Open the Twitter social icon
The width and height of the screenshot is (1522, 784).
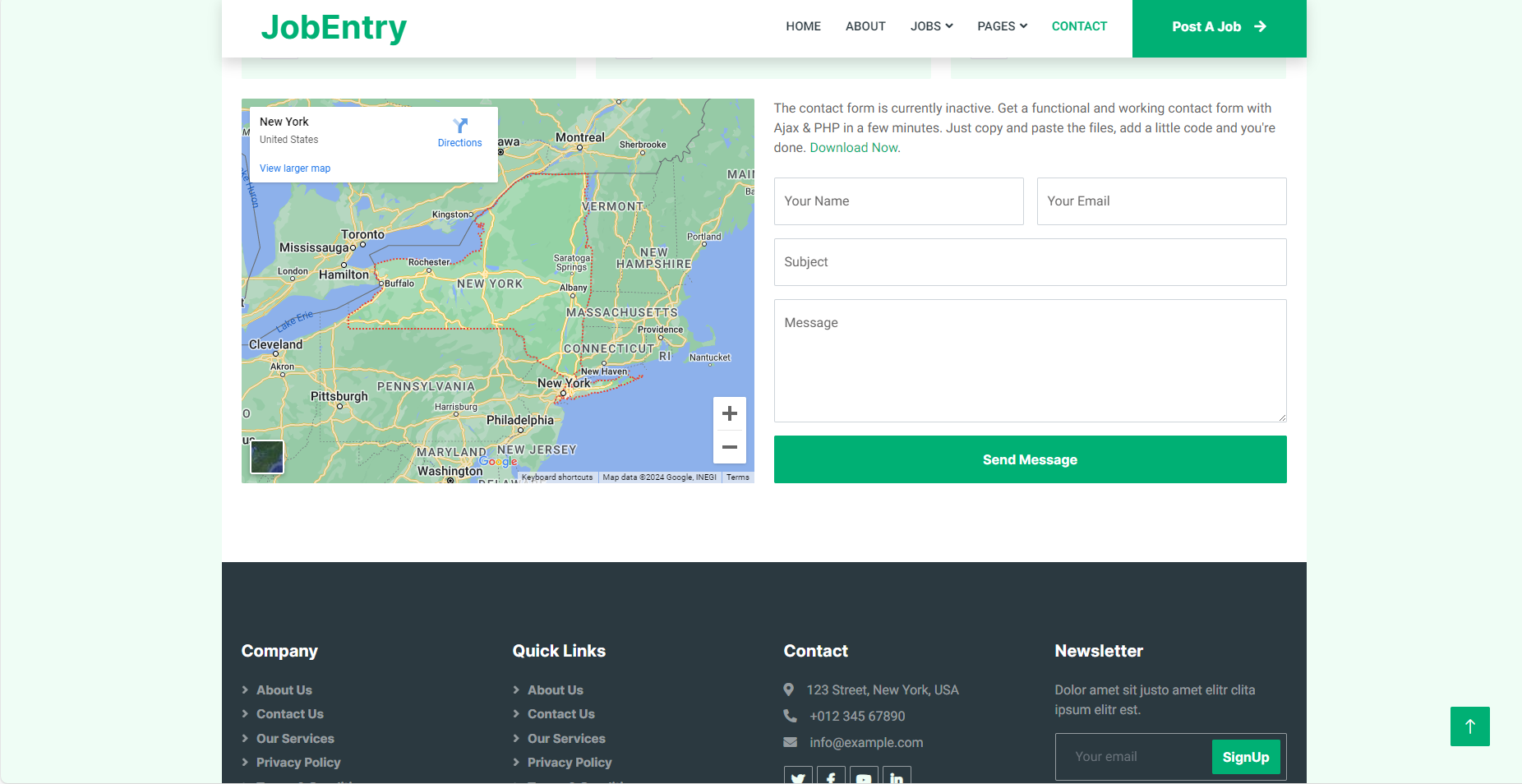click(798, 777)
